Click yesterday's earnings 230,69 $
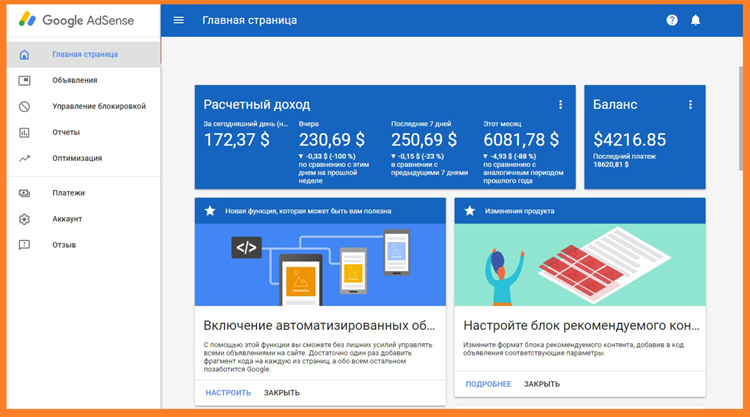The image size is (750, 417). (331, 140)
